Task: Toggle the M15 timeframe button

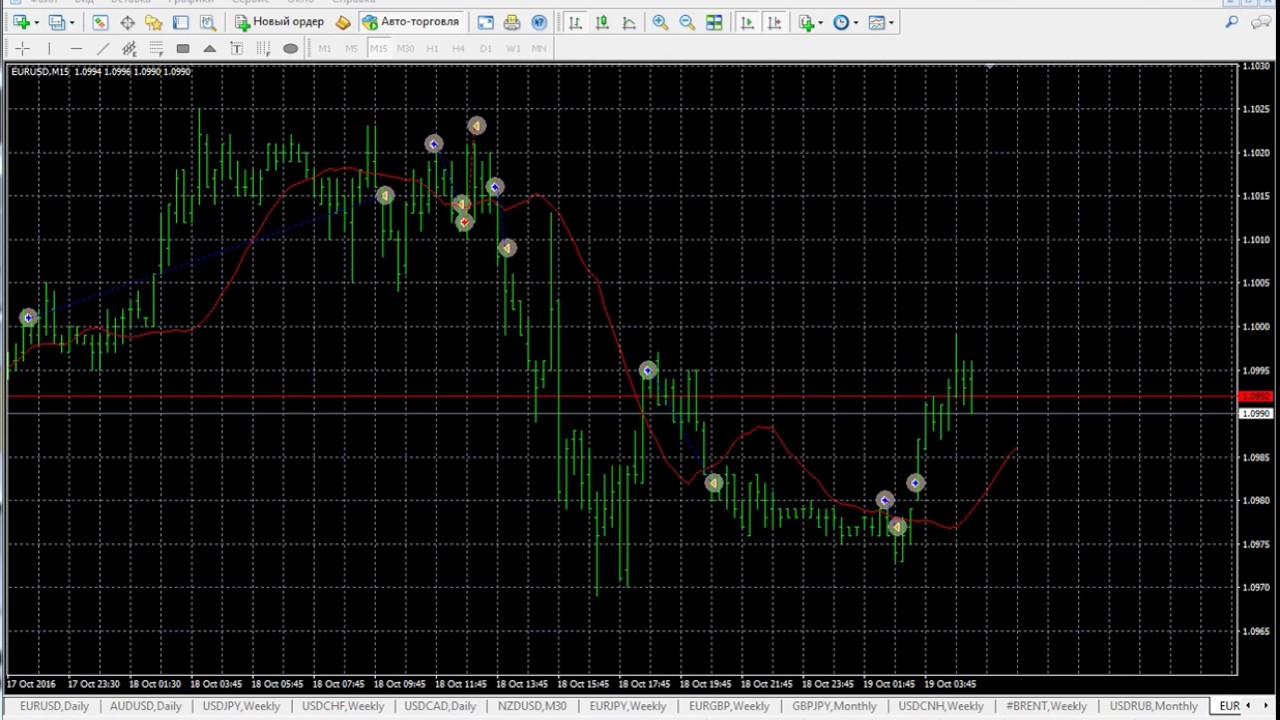Action: point(379,48)
